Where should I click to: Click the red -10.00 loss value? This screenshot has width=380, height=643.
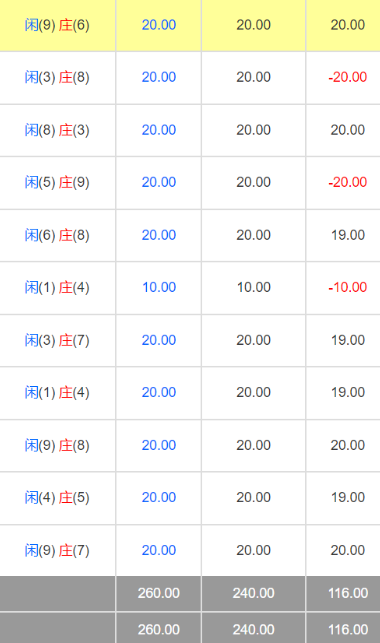348,287
